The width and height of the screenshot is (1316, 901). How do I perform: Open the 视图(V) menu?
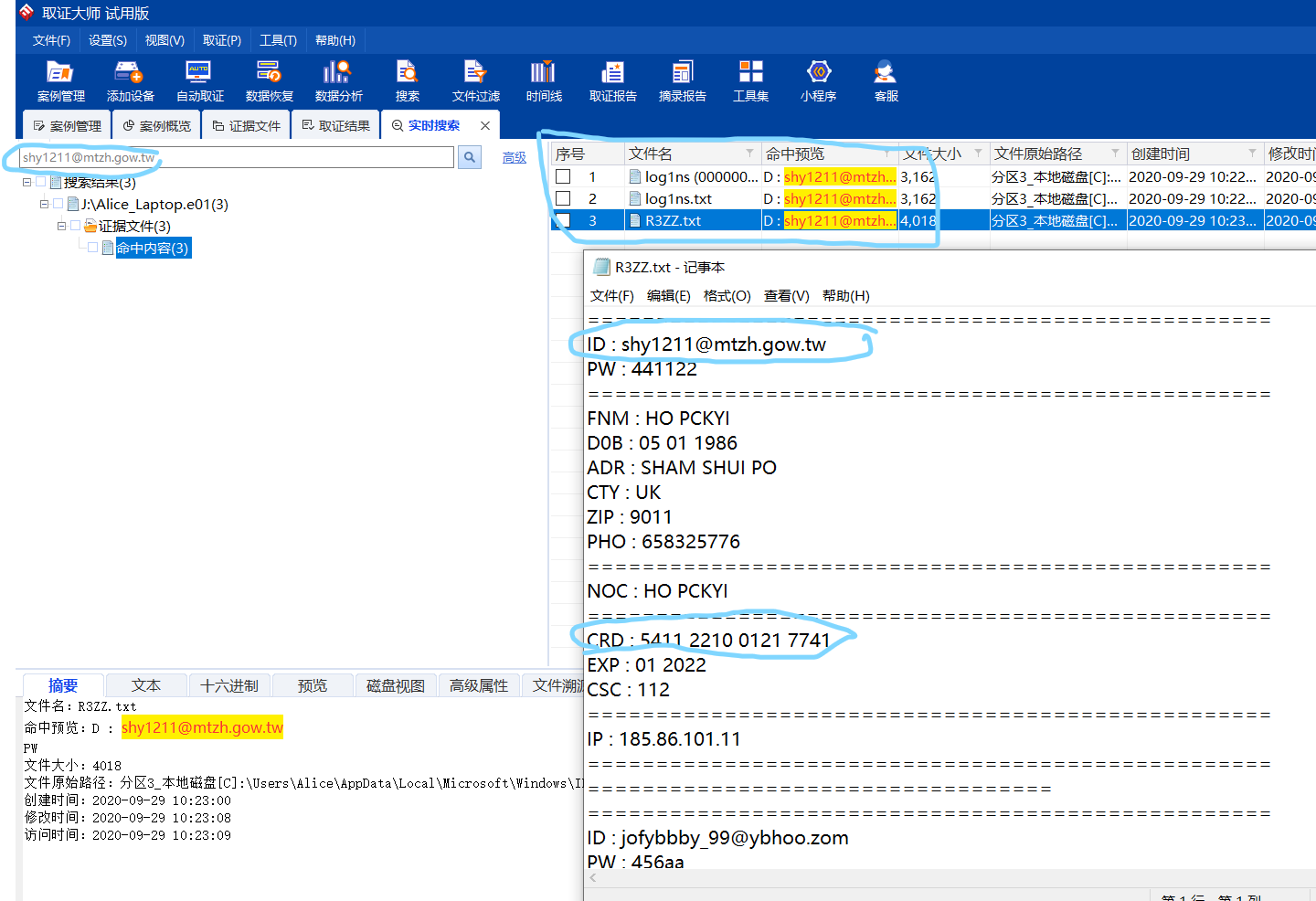click(164, 40)
